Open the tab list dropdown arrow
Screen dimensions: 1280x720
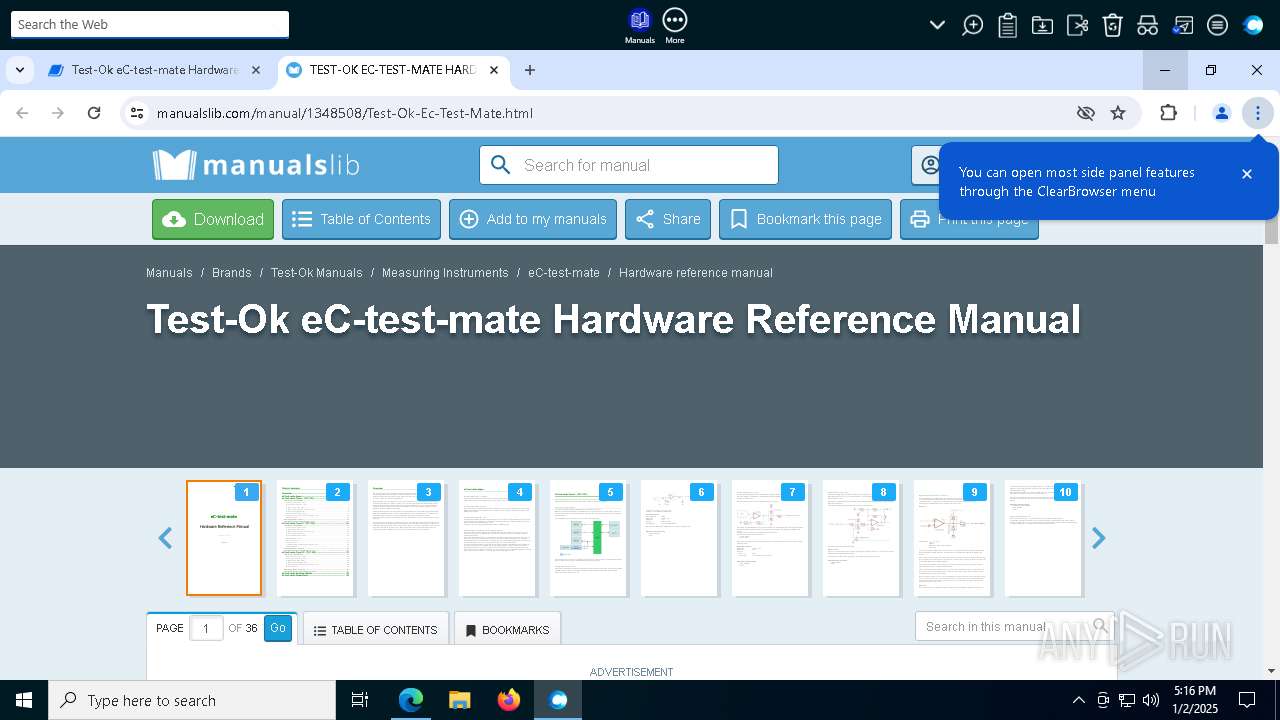pos(19,70)
